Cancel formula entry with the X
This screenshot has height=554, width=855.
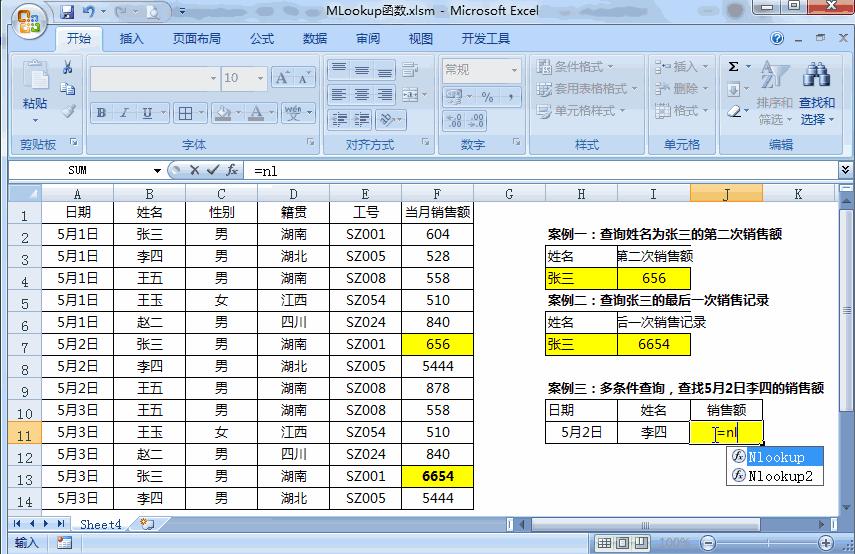coord(195,170)
